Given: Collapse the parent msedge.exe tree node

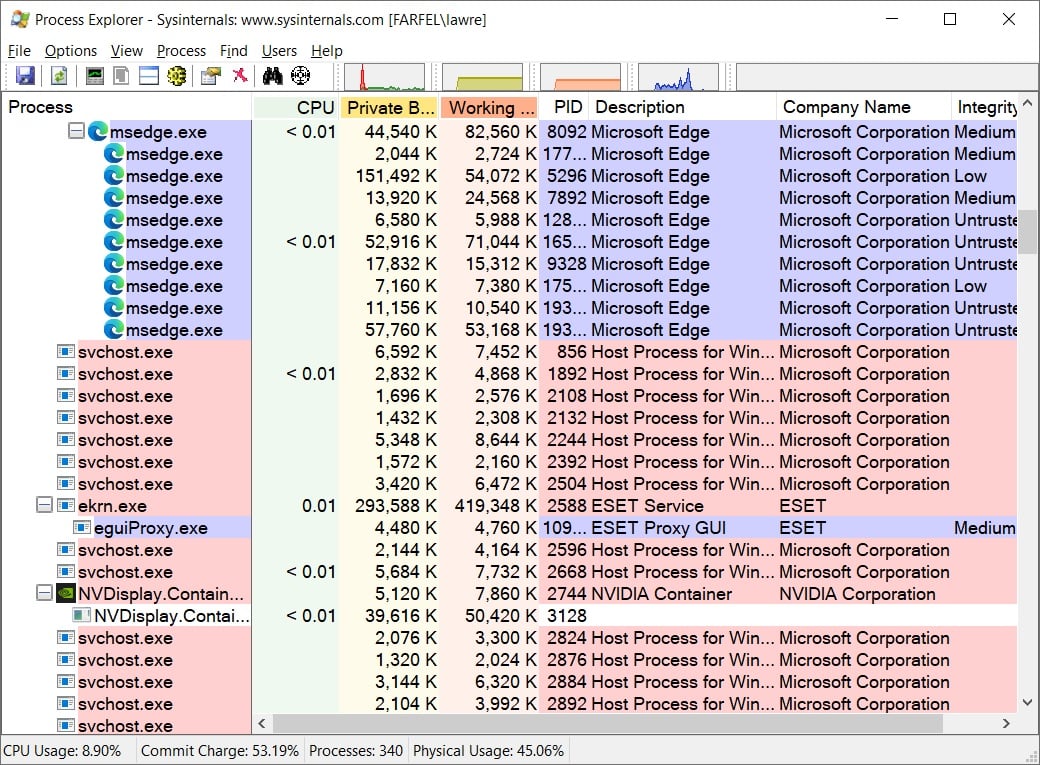Looking at the screenshot, I should (76, 131).
